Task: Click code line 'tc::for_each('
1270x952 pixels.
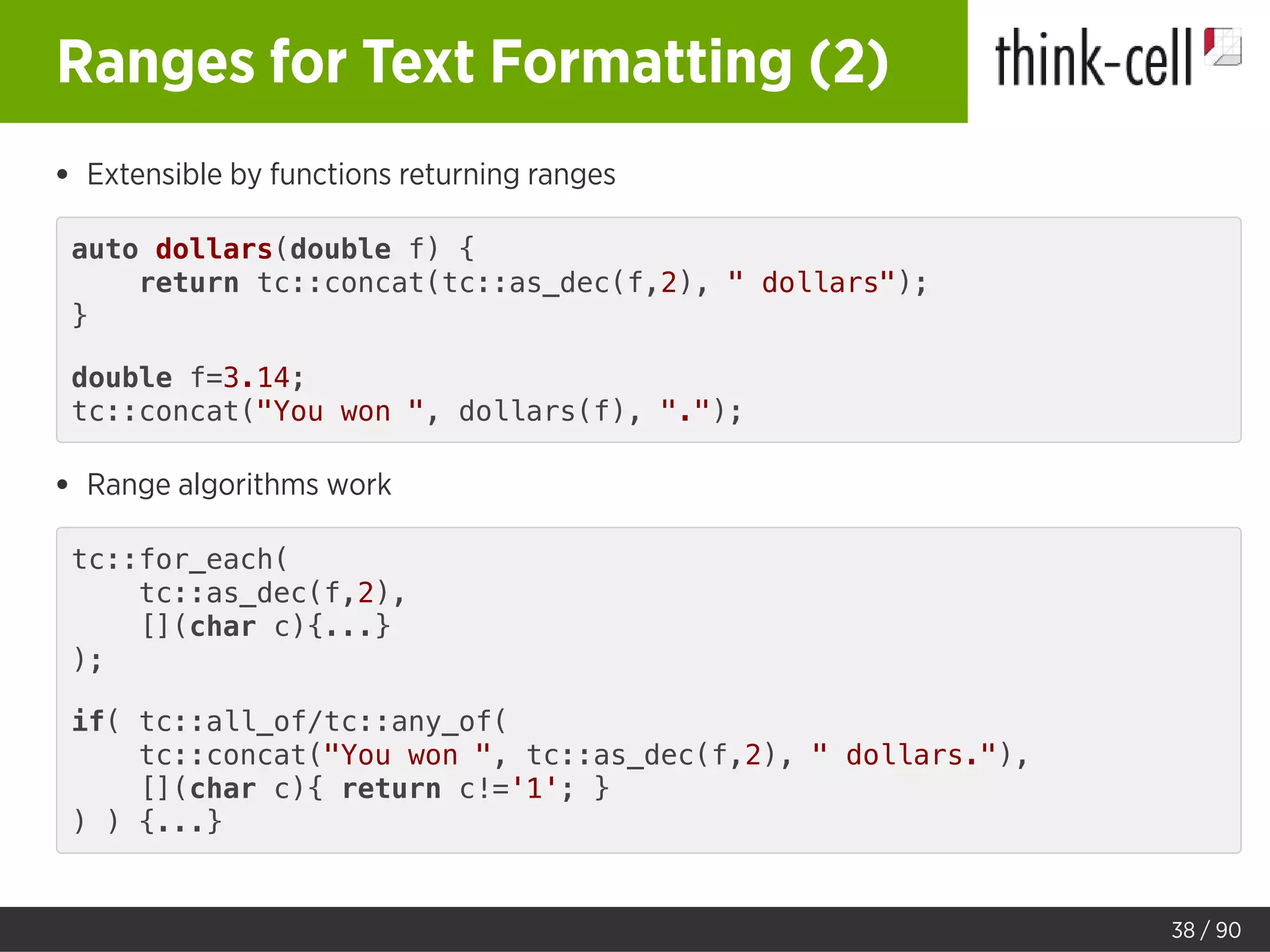Action: pos(180,560)
